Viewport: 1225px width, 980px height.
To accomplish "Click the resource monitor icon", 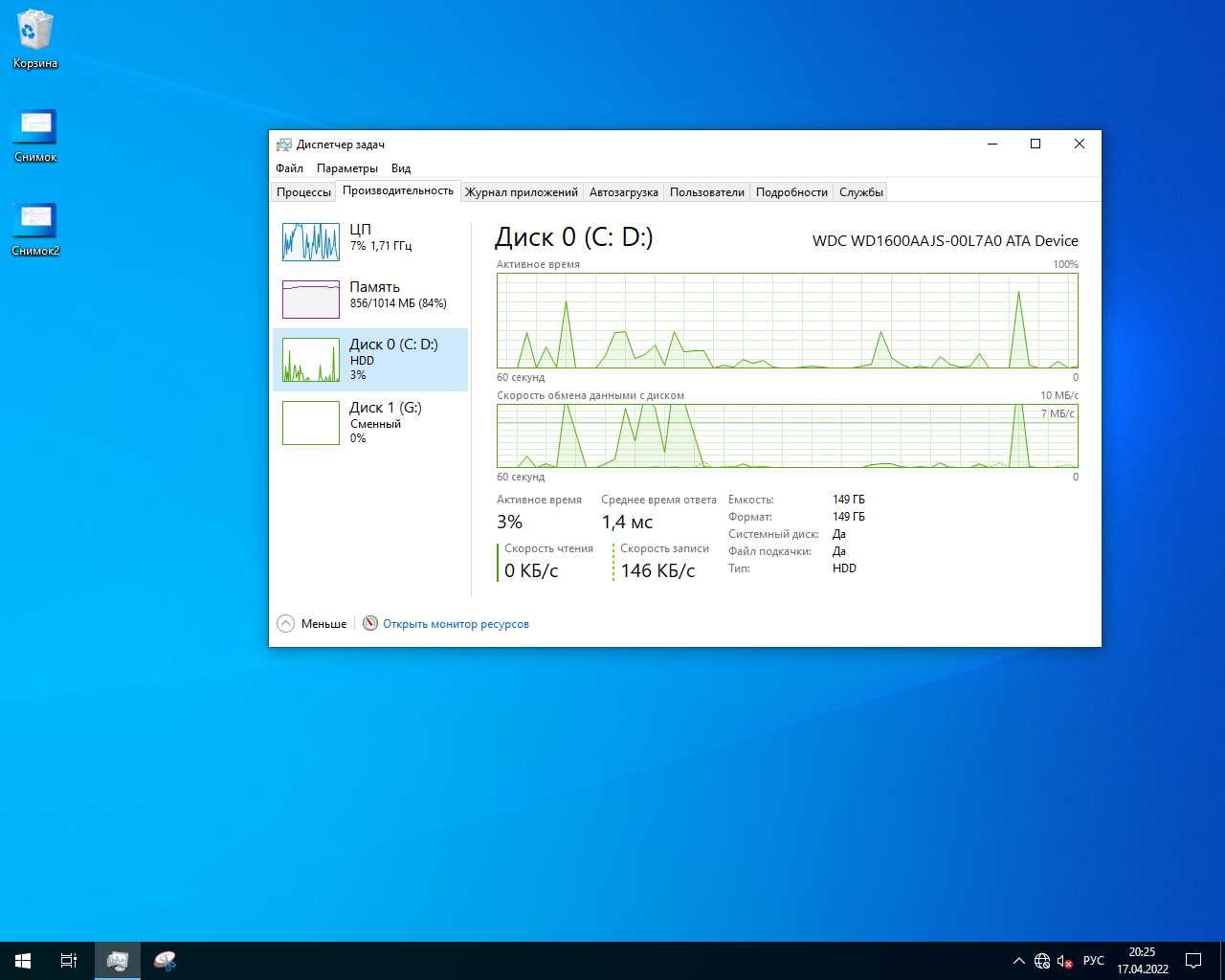I will tap(370, 624).
